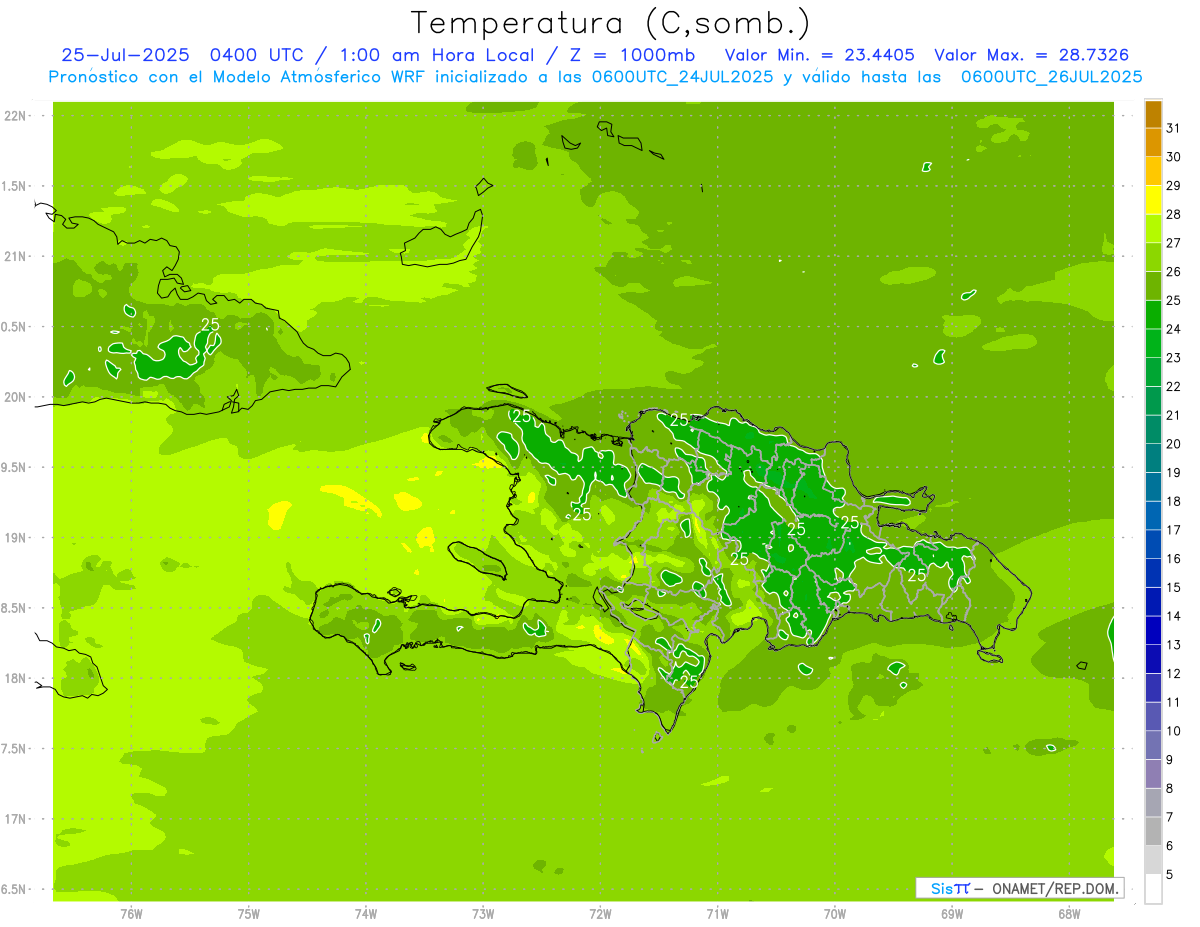Screen dimensions: 1200x927
Task: Click the '76W' longitude axis label
Action: coord(131,914)
